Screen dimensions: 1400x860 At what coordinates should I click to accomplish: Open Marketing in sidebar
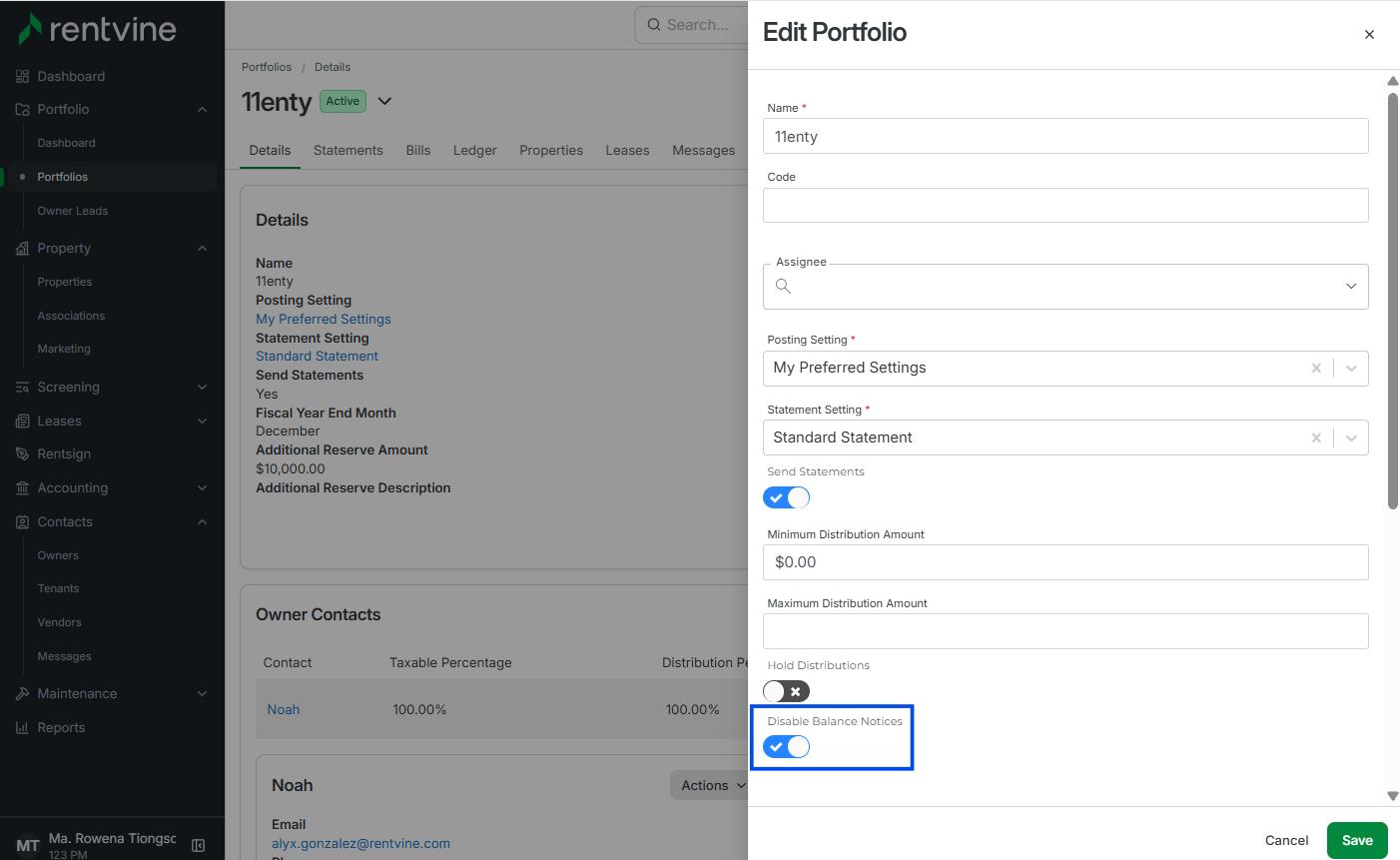pyautogui.click(x=64, y=349)
